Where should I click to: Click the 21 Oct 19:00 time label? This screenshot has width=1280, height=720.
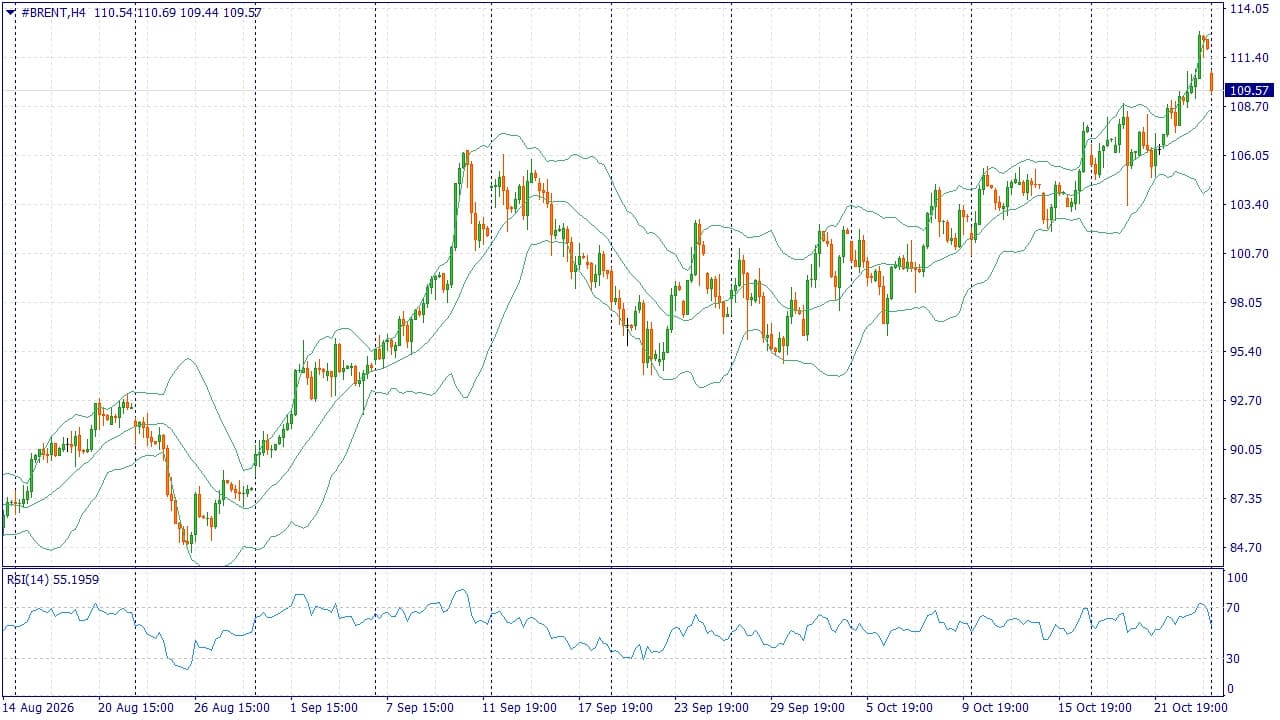(1191, 707)
